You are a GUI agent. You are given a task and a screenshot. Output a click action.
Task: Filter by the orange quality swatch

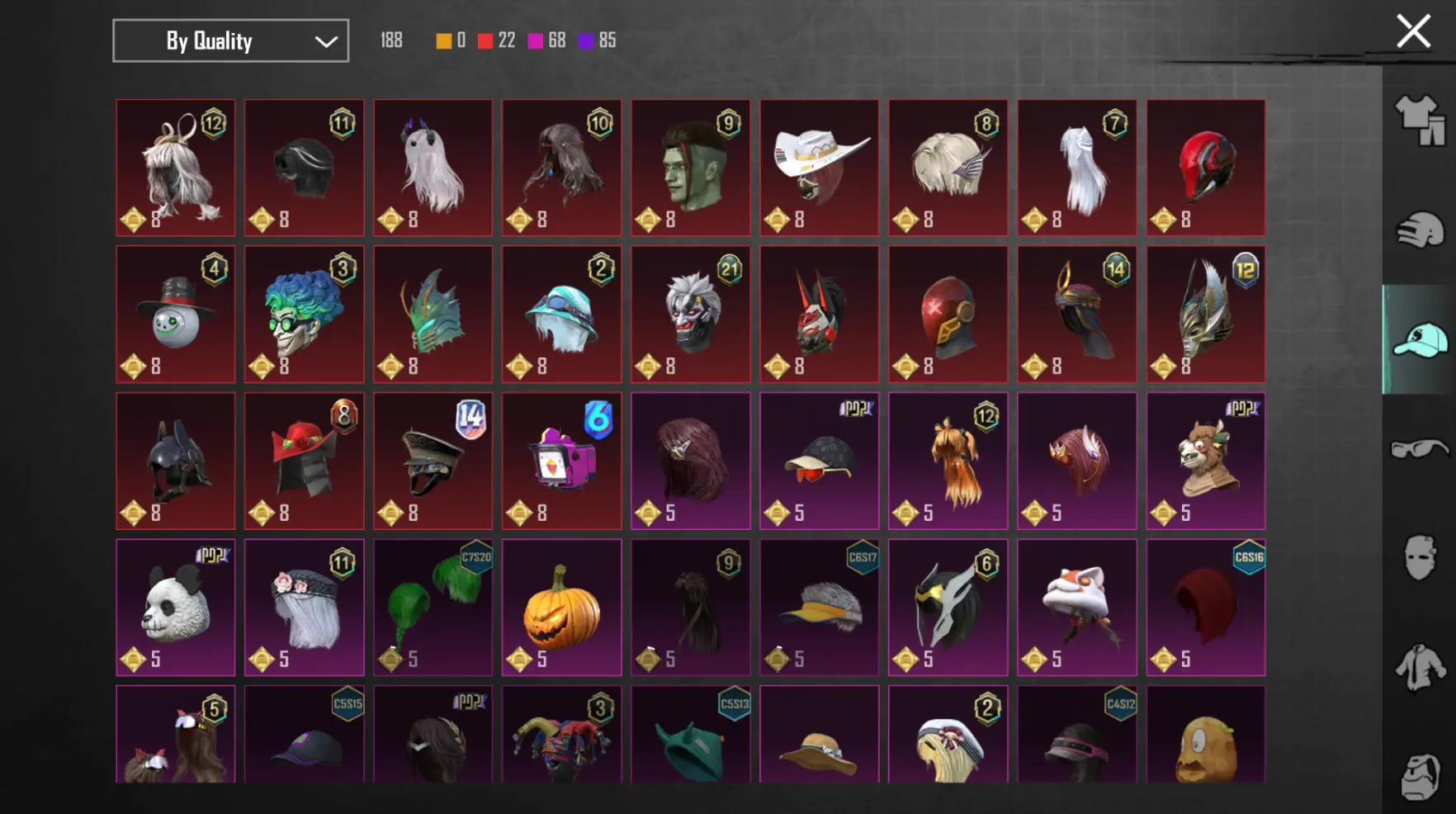444,40
